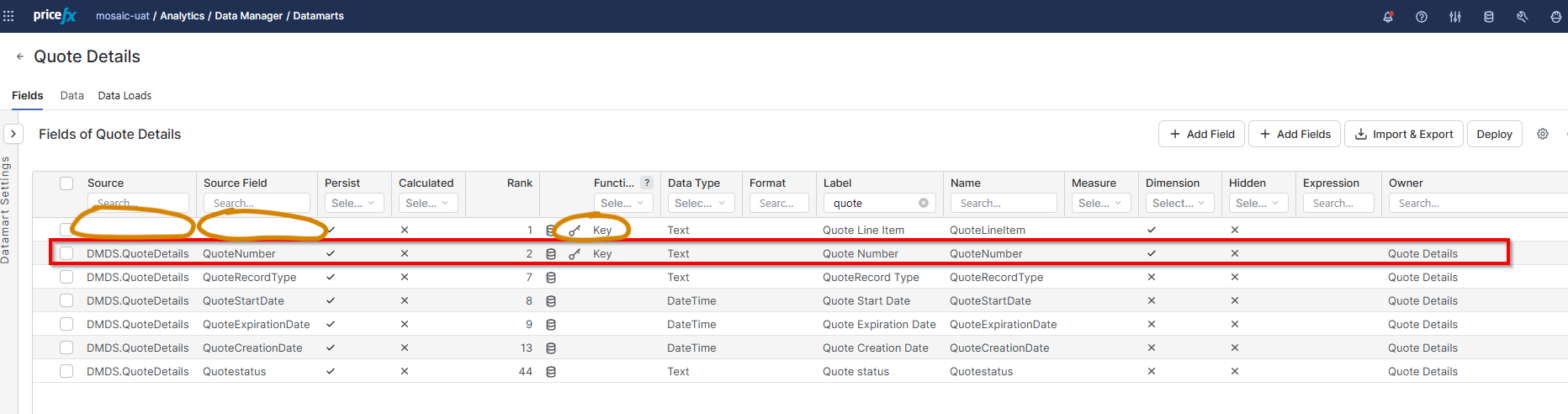Click the database icon in top bar
This screenshot has height=414, width=1568.
point(1489,17)
